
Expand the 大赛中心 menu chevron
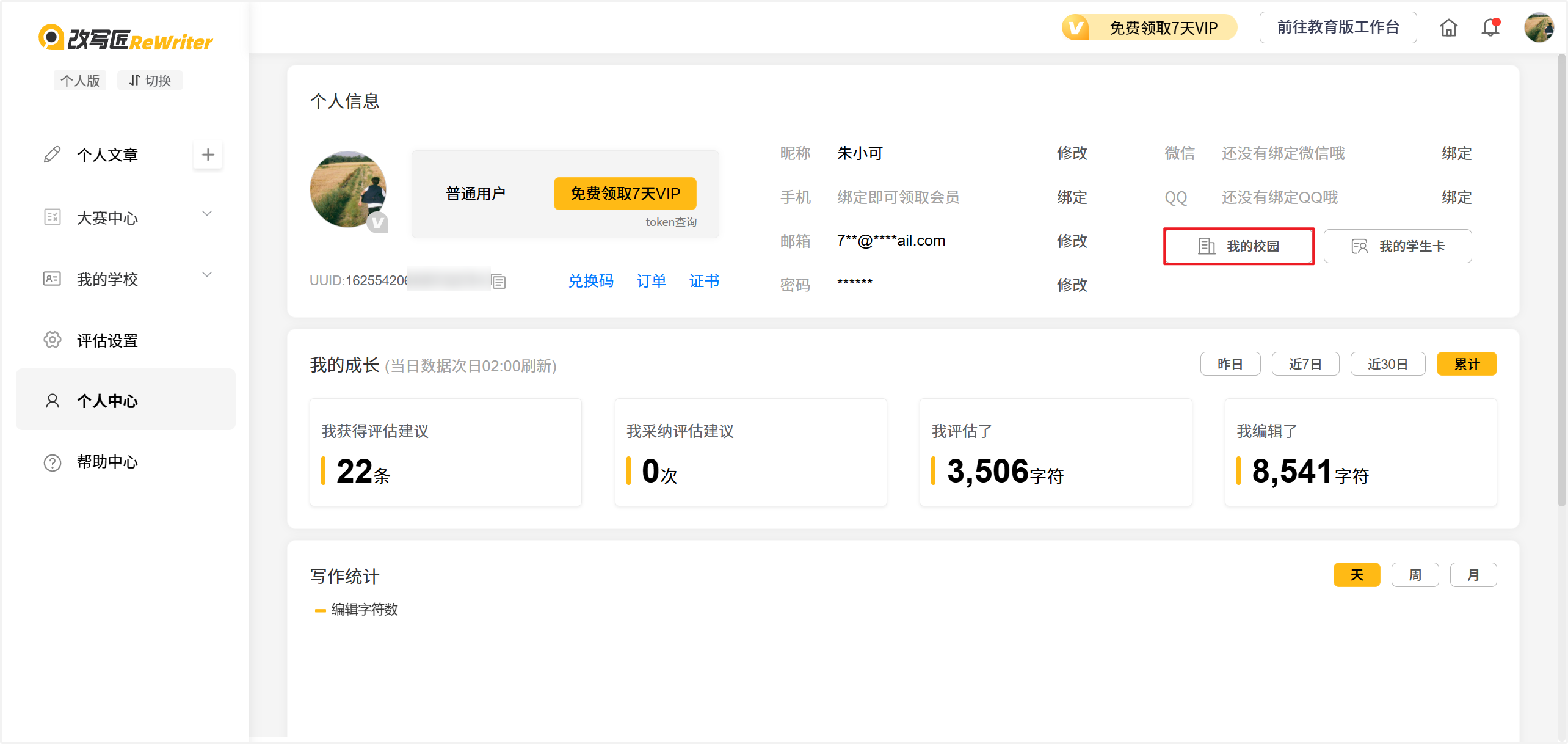207,214
